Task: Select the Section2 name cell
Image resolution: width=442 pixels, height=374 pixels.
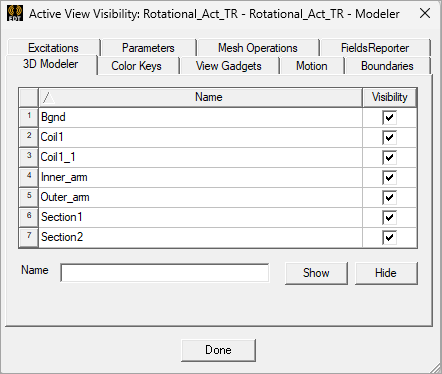Action: (x=201, y=237)
